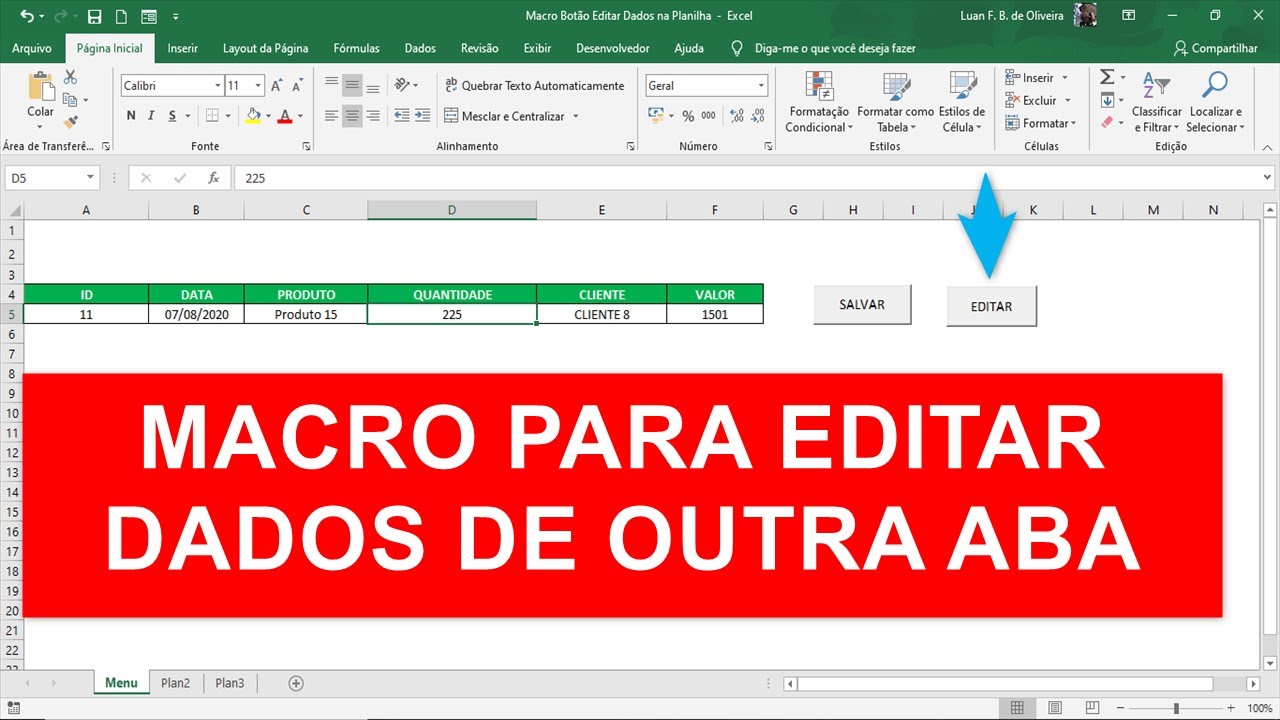1280x720 pixels.
Task: Open Formatar como Tabela gallery
Action: click(x=894, y=102)
